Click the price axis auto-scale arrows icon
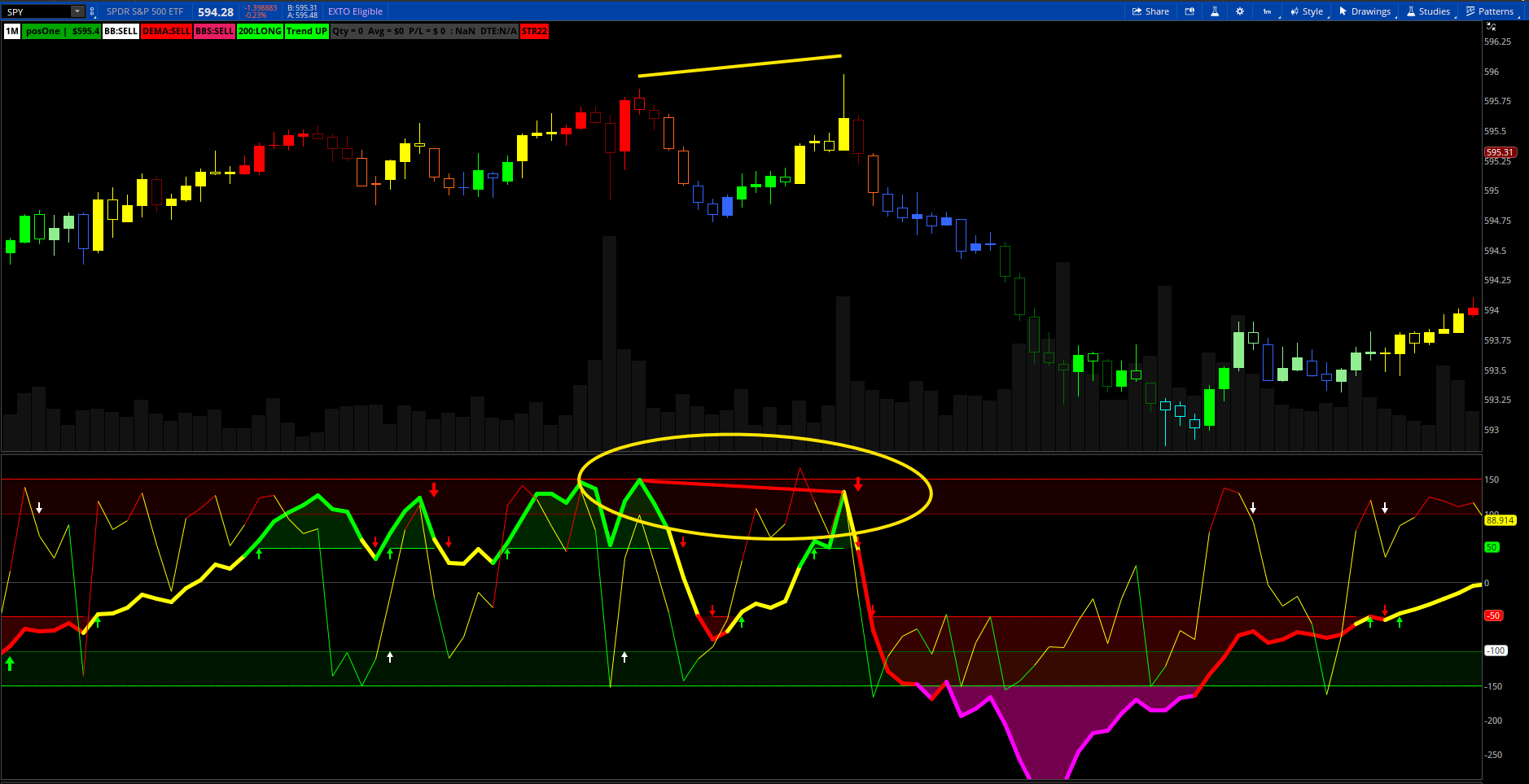The width and height of the screenshot is (1529, 784). click(x=1492, y=27)
